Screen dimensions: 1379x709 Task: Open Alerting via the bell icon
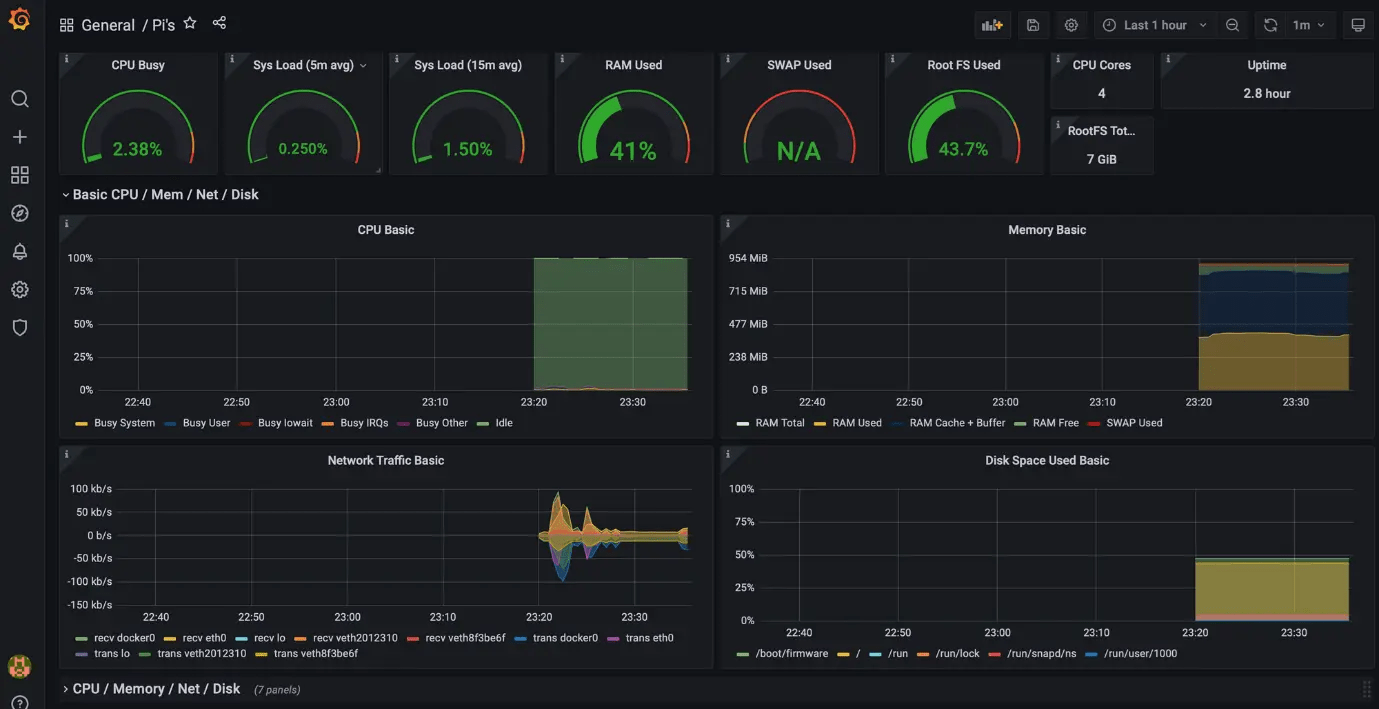pyautogui.click(x=20, y=251)
